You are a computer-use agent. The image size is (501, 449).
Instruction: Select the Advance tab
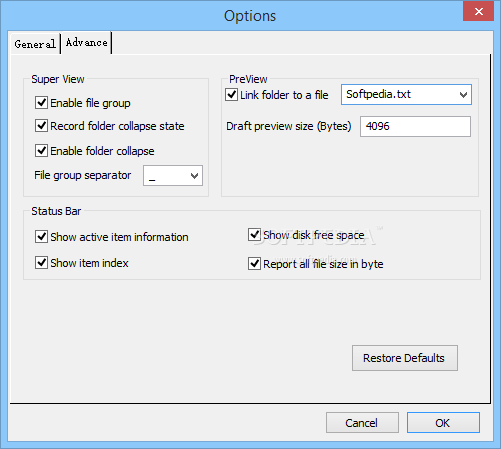[86, 43]
